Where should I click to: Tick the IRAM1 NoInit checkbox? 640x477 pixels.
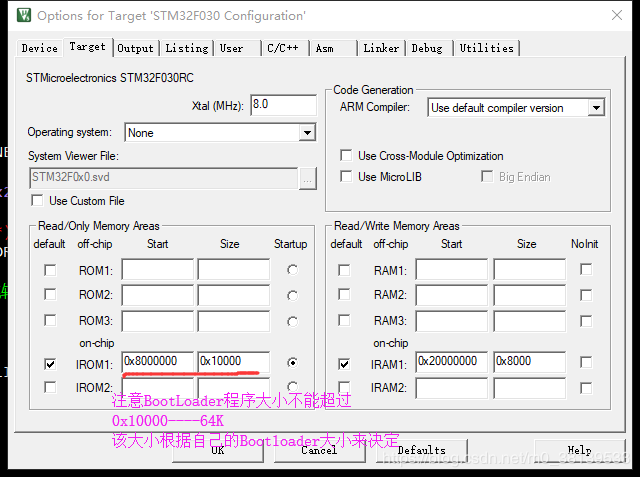586,362
